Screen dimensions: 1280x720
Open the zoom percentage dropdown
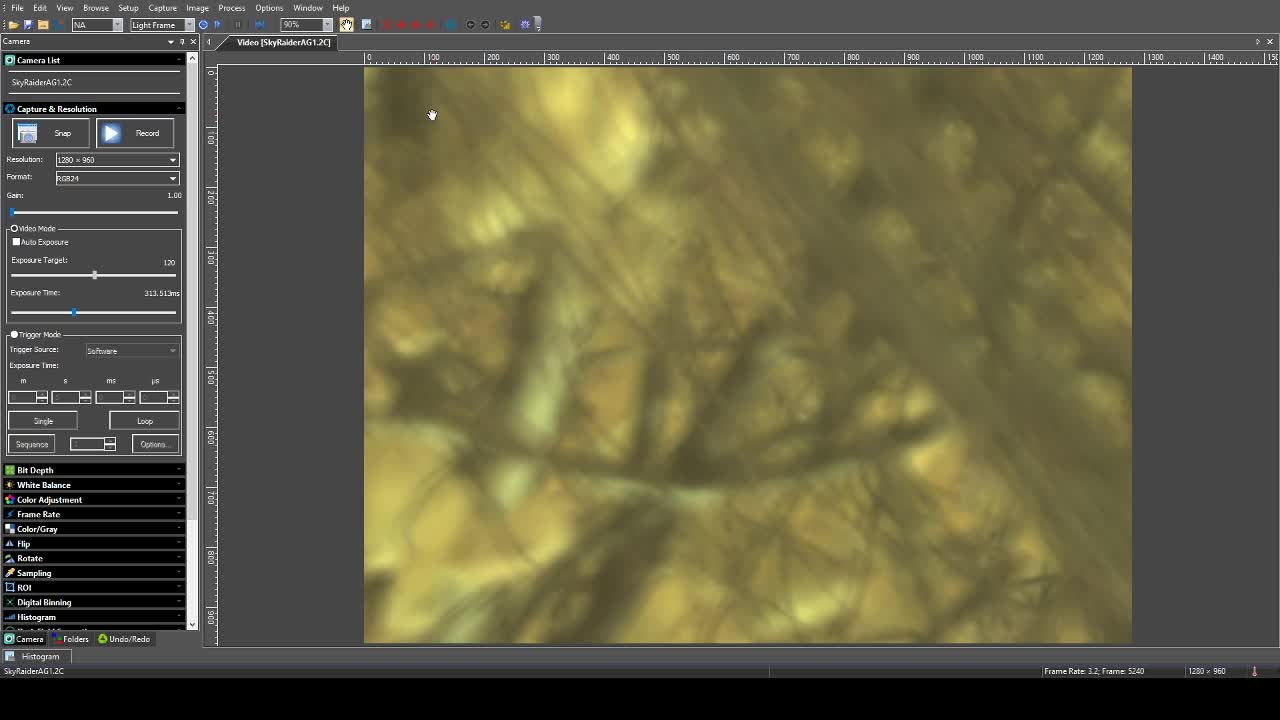pos(327,24)
